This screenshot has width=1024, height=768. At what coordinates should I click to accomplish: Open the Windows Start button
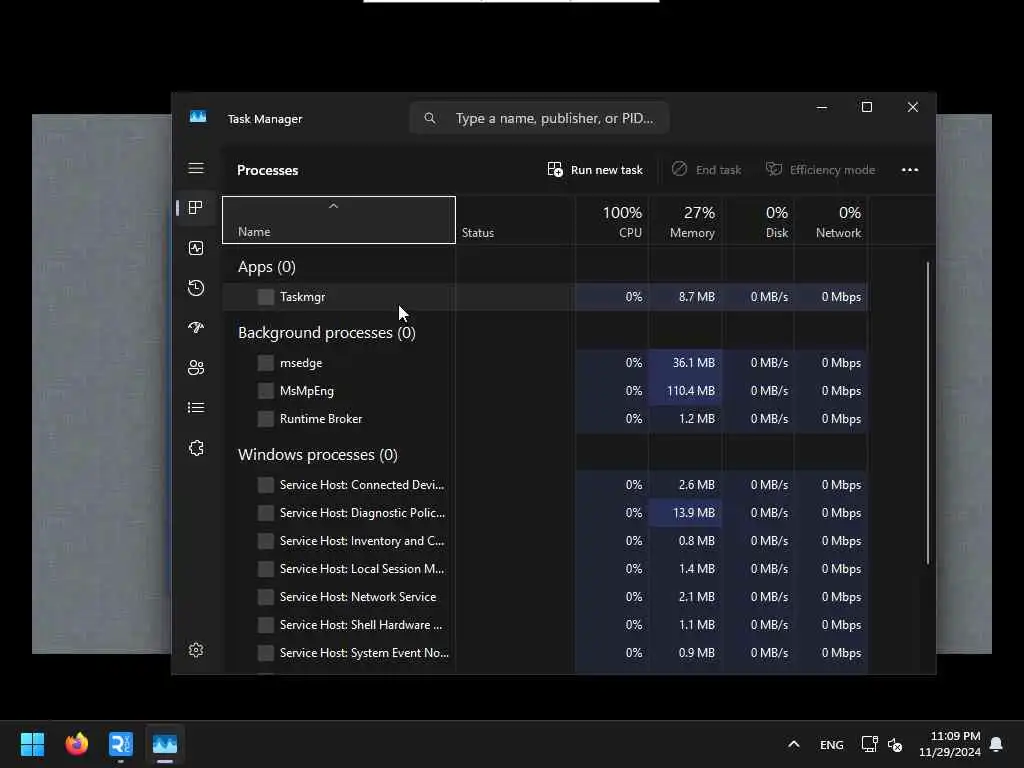[x=32, y=744]
